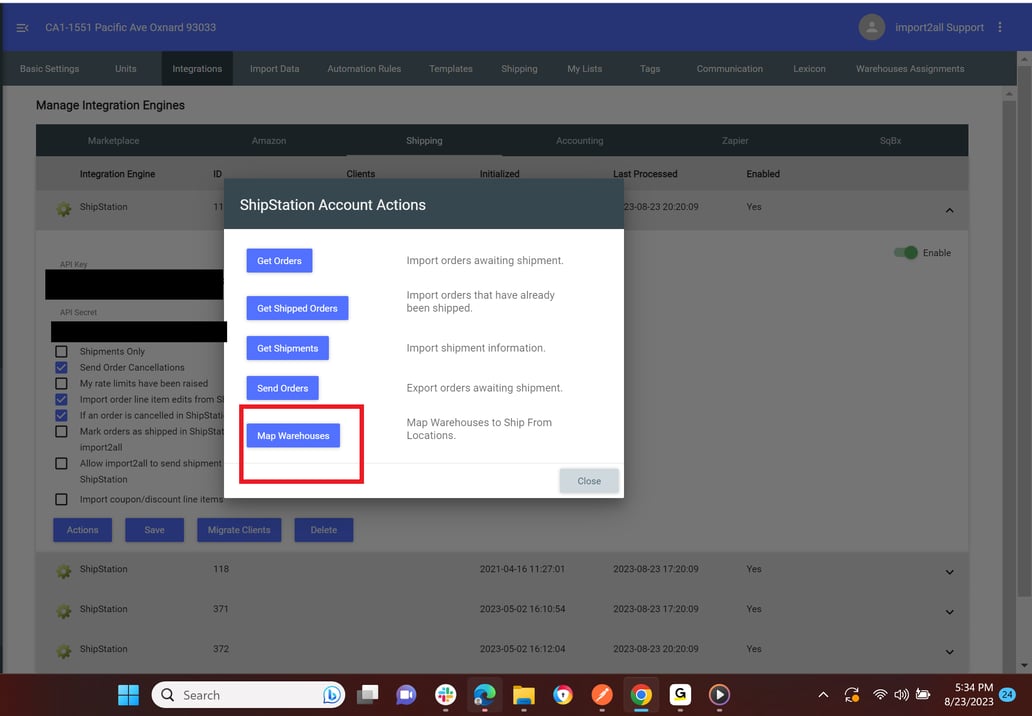Viewport: 1032px width, 716px height.
Task: Select the Zapier engine tab
Action: click(735, 141)
